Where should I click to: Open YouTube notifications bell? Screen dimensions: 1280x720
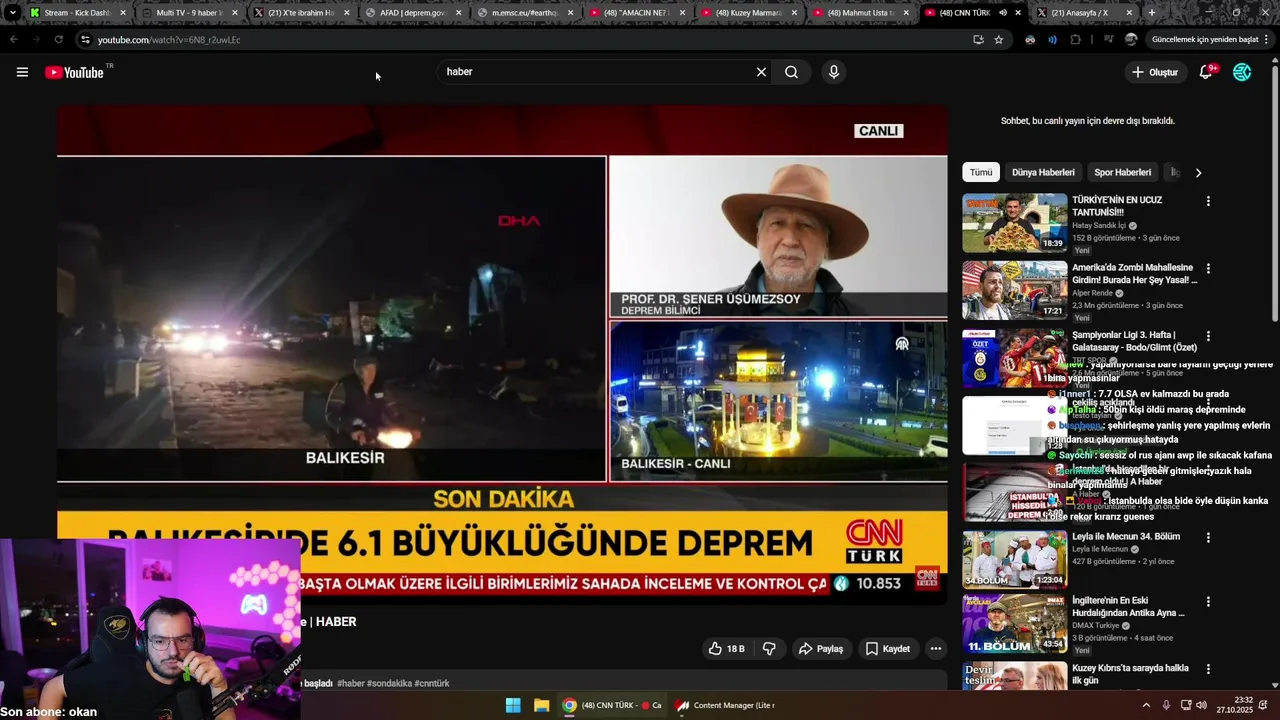coord(1206,72)
